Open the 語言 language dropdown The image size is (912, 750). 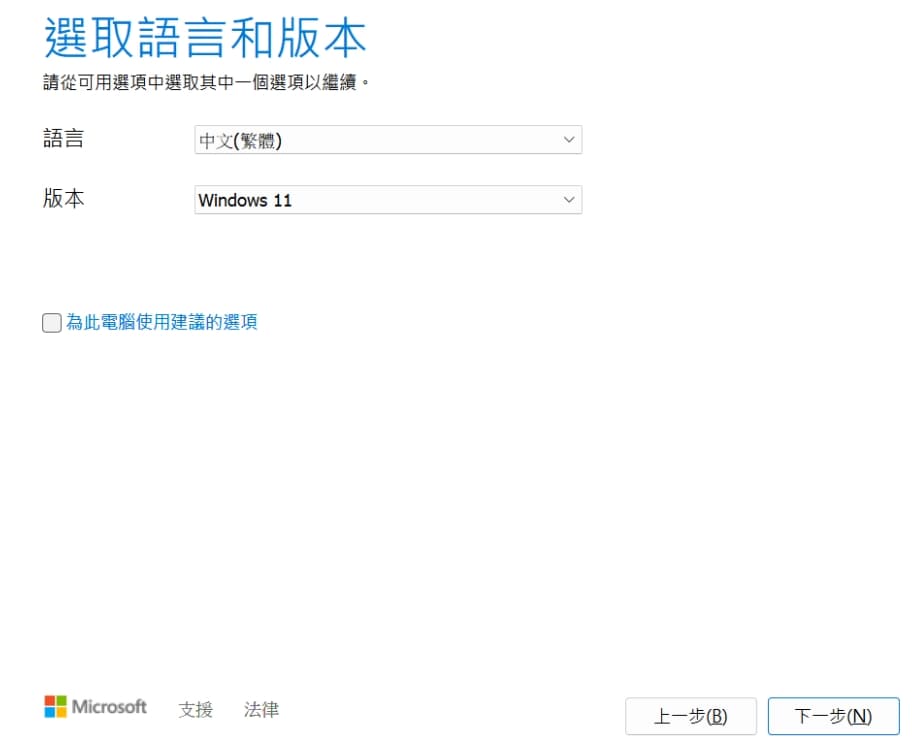point(388,140)
